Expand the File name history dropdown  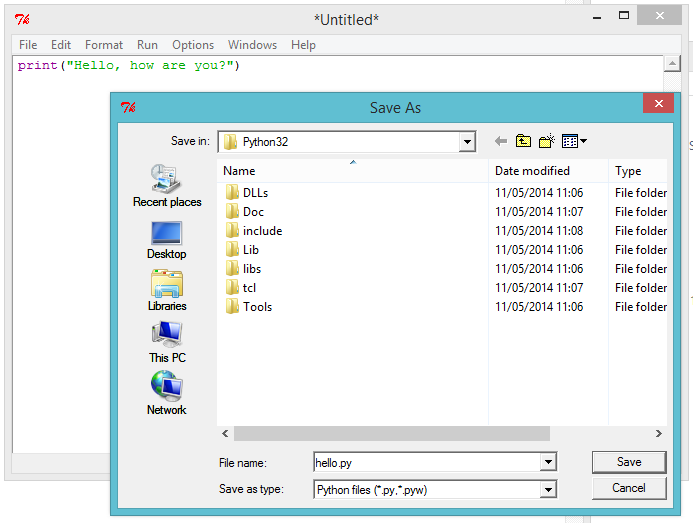[548, 462]
